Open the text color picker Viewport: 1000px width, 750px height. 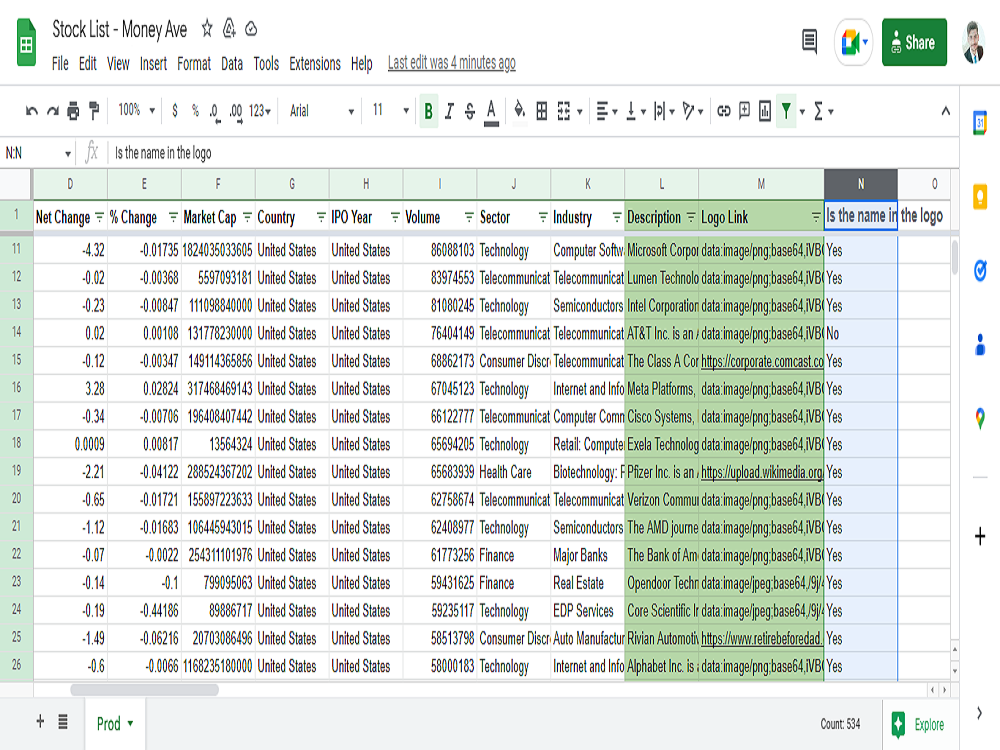[x=491, y=112]
